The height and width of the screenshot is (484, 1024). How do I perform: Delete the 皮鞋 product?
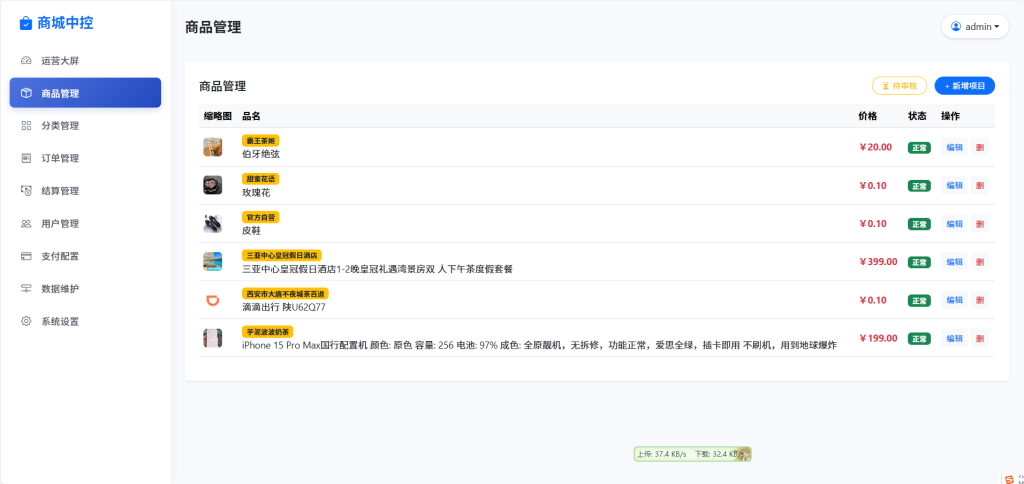coord(979,223)
